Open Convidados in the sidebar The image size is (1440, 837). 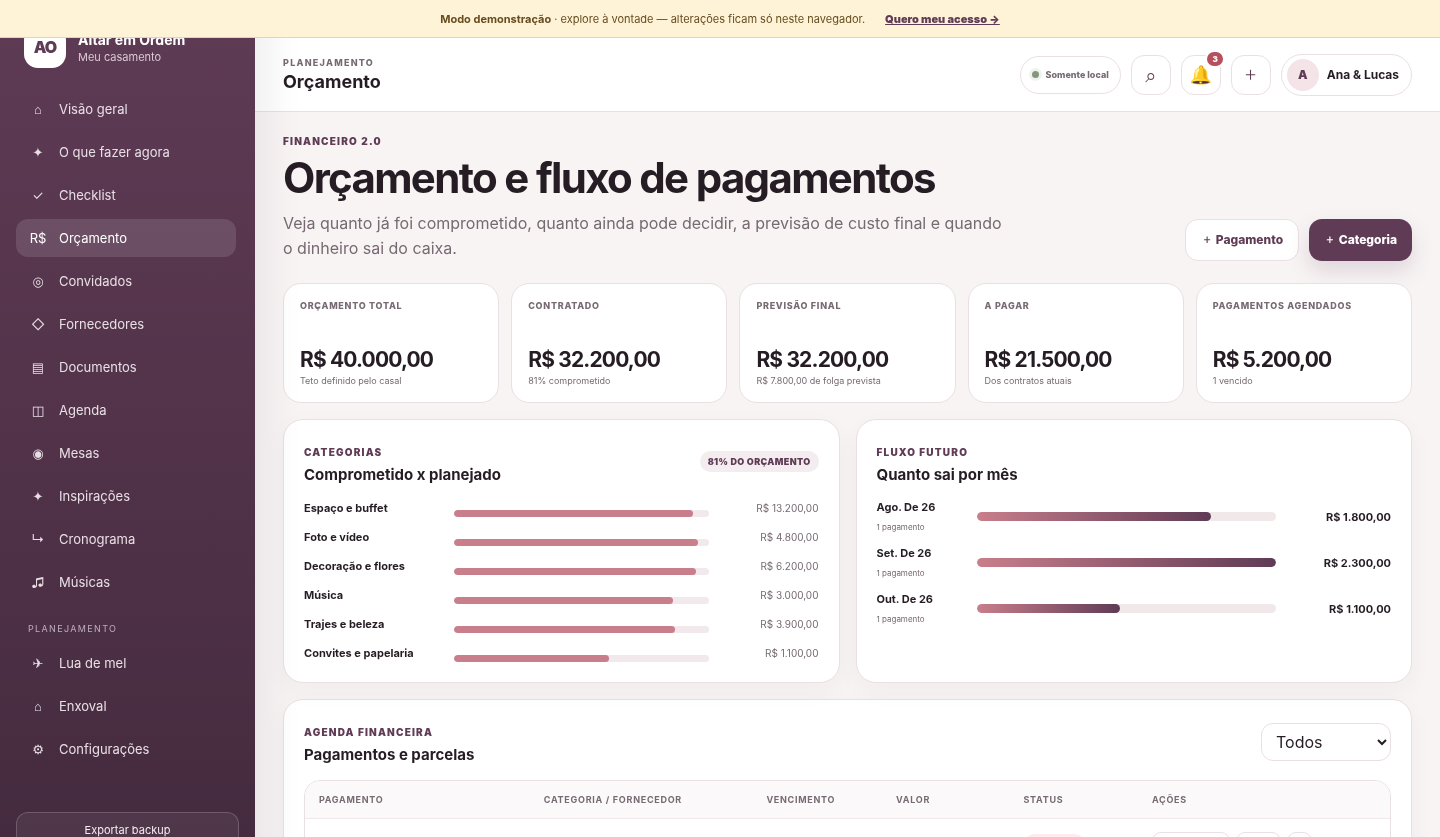(126, 281)
